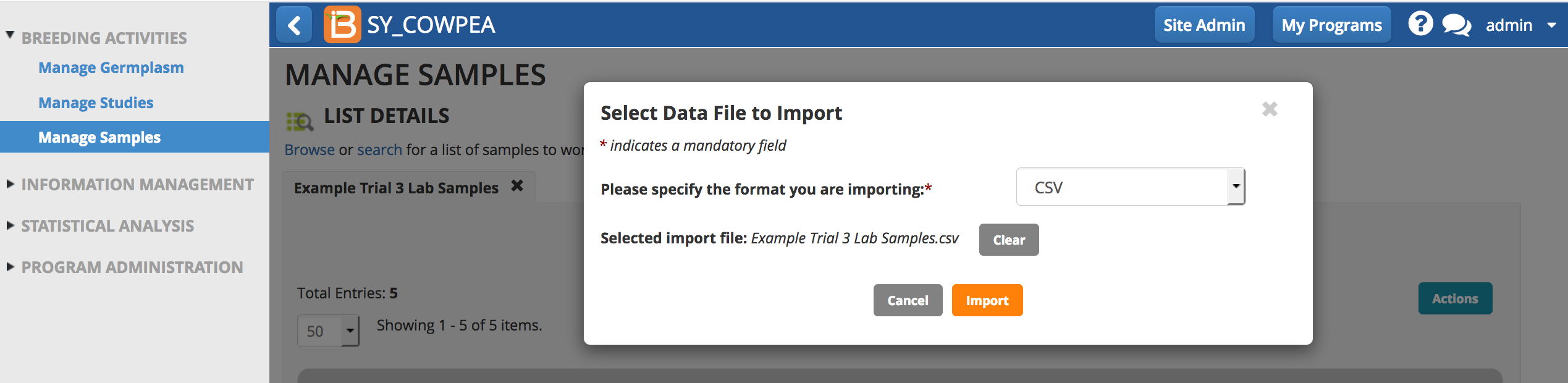Open Manage Studies in sidebar
The image size is (1568, 383).
(x=96, y=103)
